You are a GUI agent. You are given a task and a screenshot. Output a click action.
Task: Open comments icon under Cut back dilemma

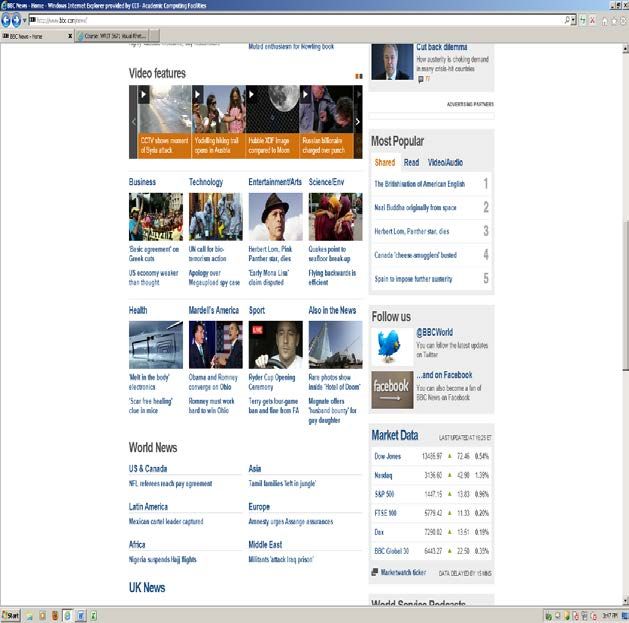pos(420,79)
